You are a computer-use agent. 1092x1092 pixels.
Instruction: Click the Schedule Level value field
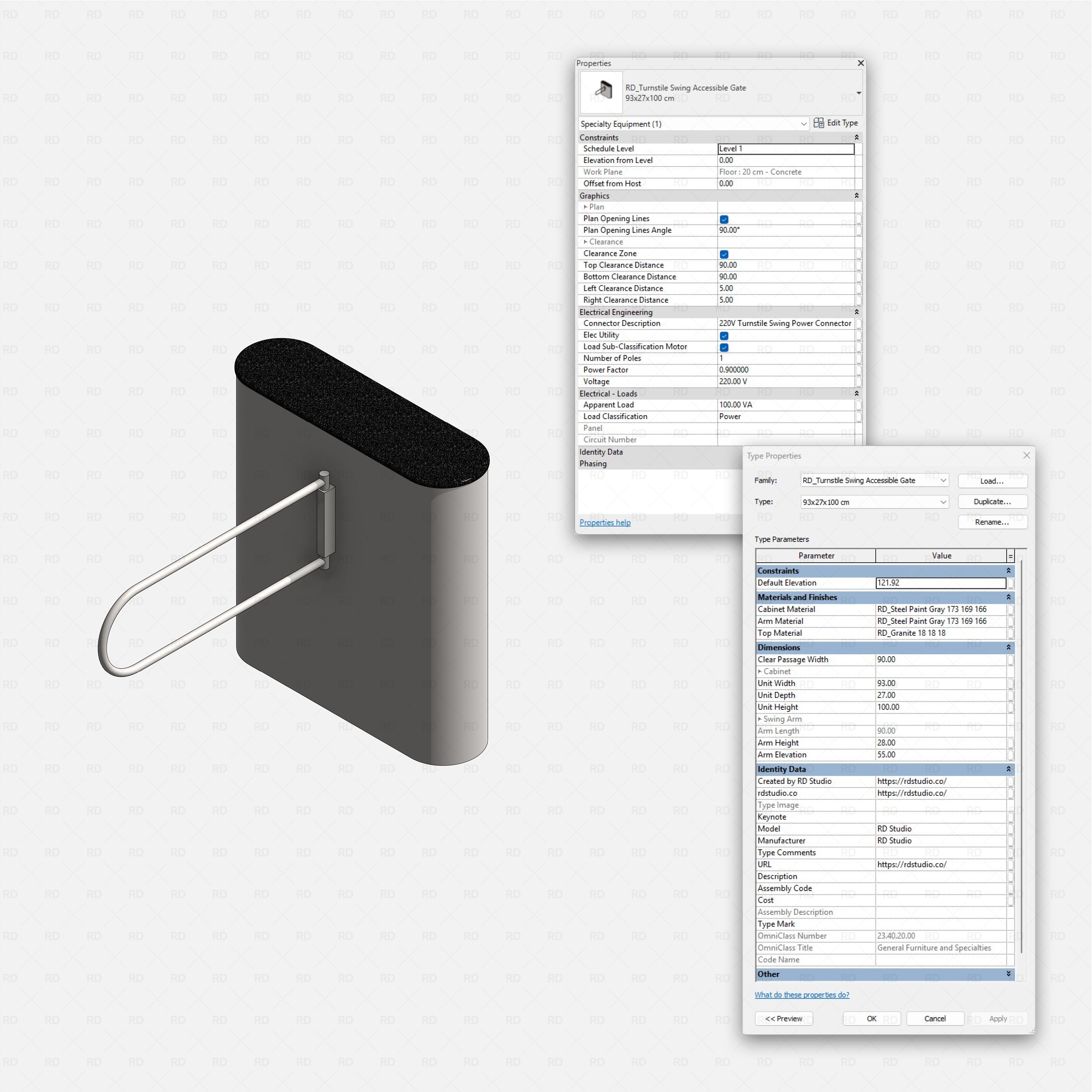[786, 149]
